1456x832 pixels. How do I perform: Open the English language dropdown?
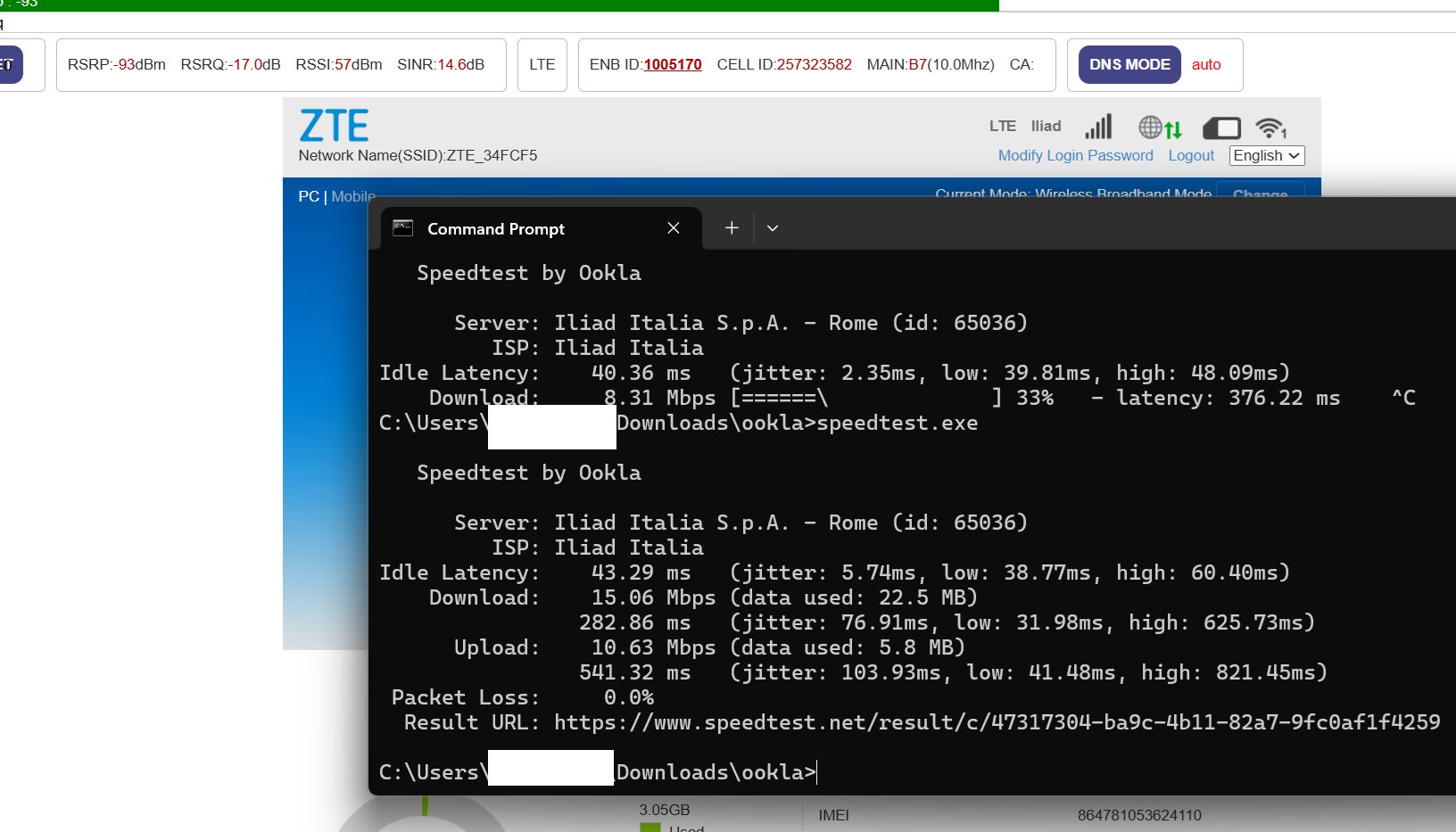(x=1266, y=156)
